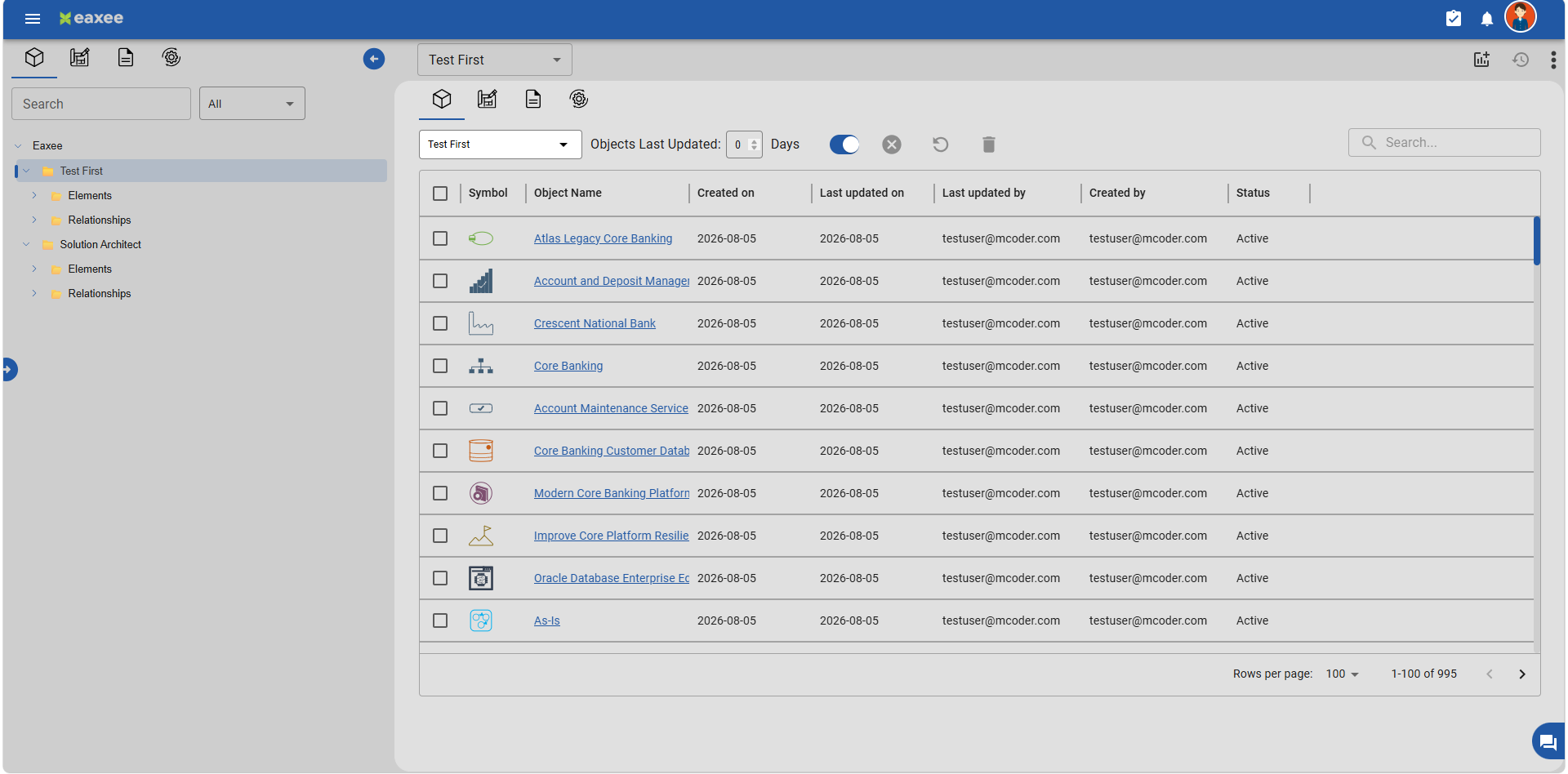Open the Crescent National Bank link
The height and width of the screenshot is (774, 1568).
595,323
